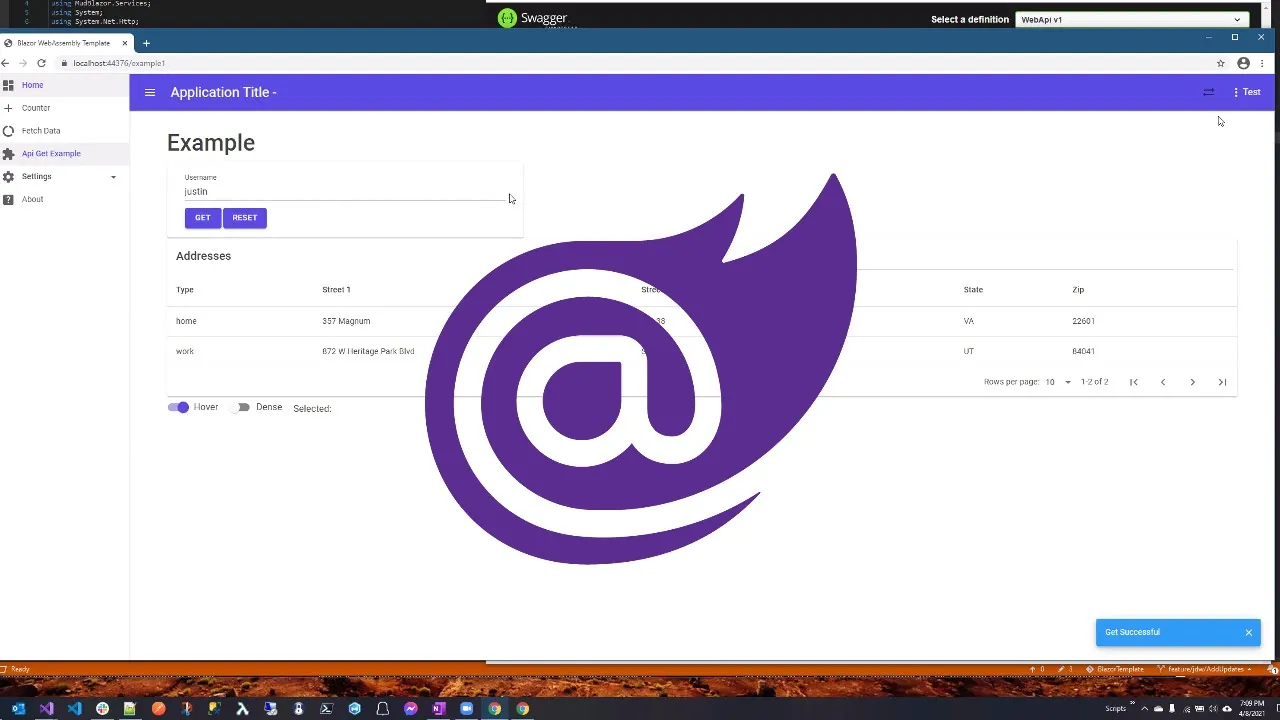
Task: Open OneNote from the taskbar
Action: click(x=438, y=709)
